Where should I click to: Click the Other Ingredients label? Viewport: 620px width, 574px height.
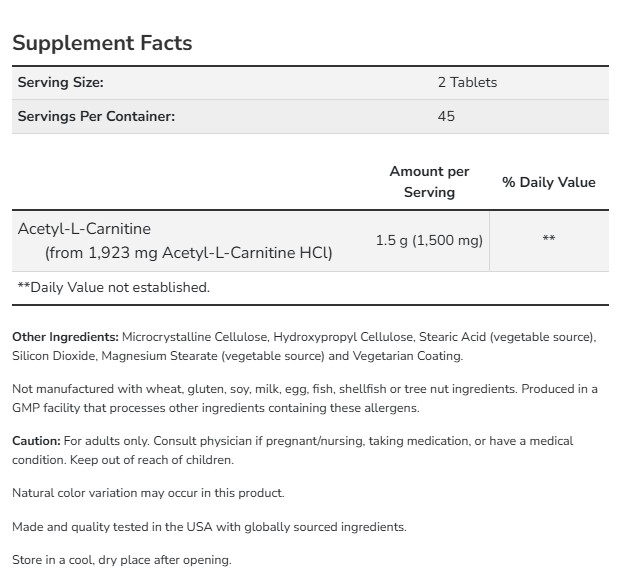click(x=65, y=337)
